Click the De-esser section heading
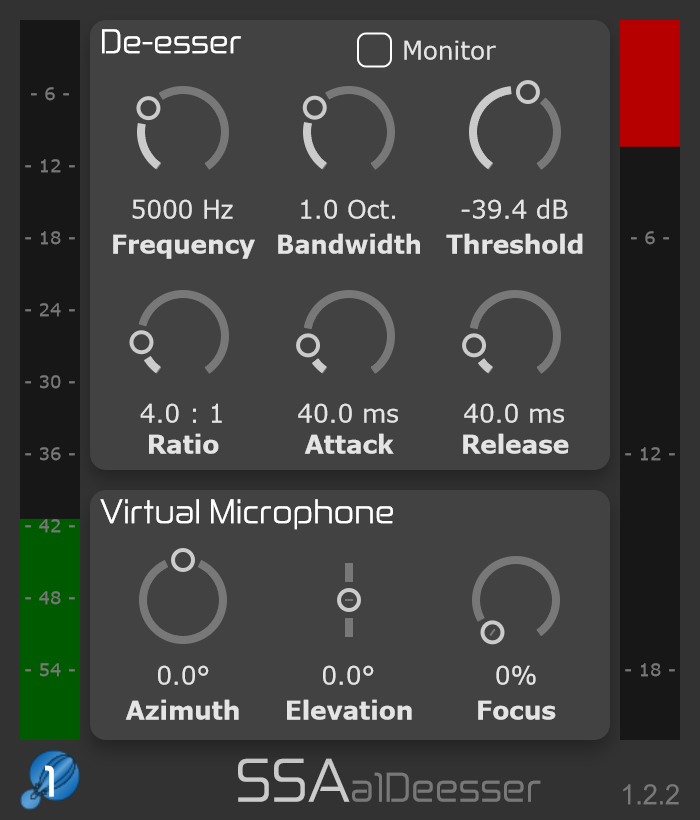The height and width of the screenshot is (820, 700). pos(170,42)
